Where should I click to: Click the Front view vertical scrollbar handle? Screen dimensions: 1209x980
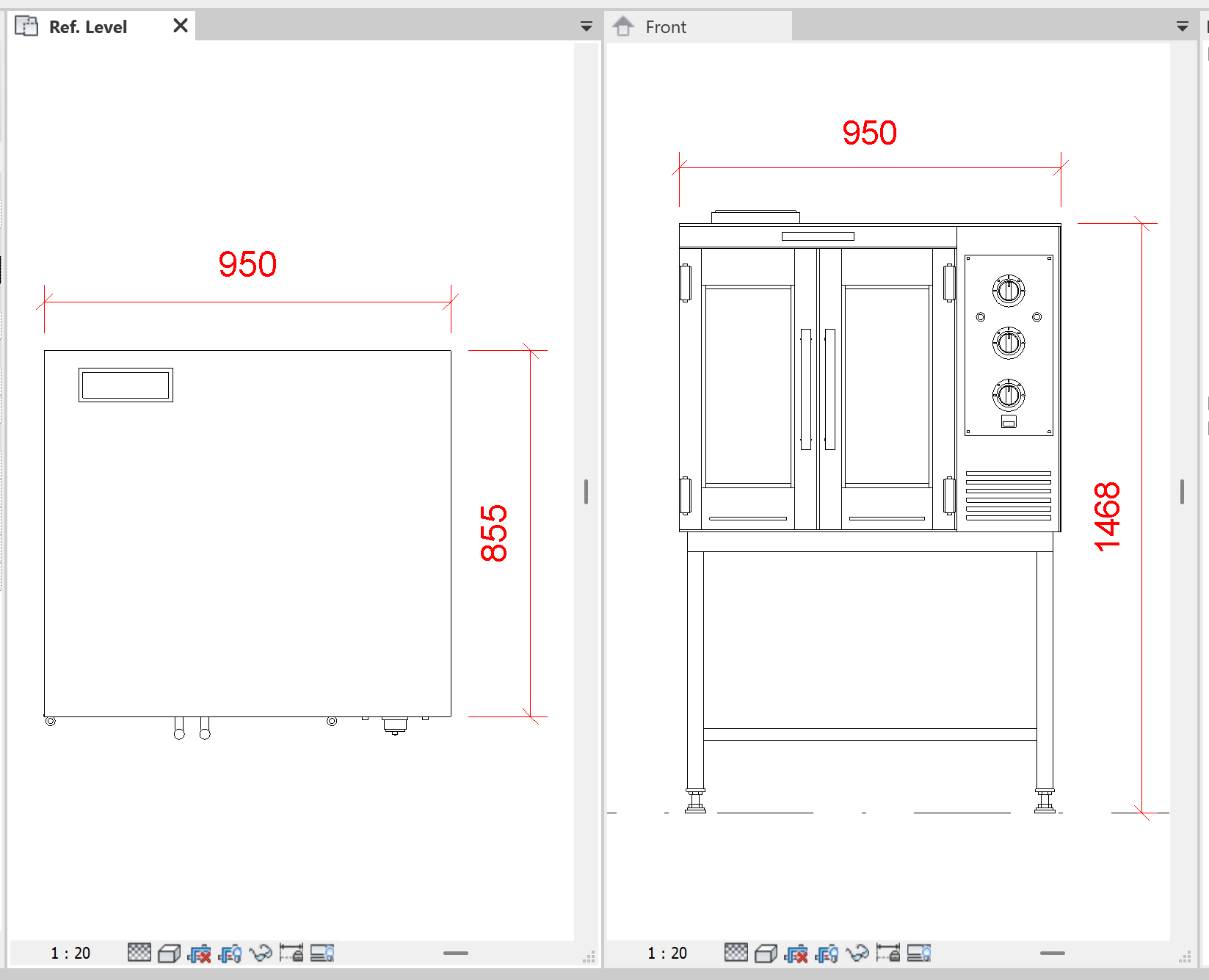[x=1182, y=492]
